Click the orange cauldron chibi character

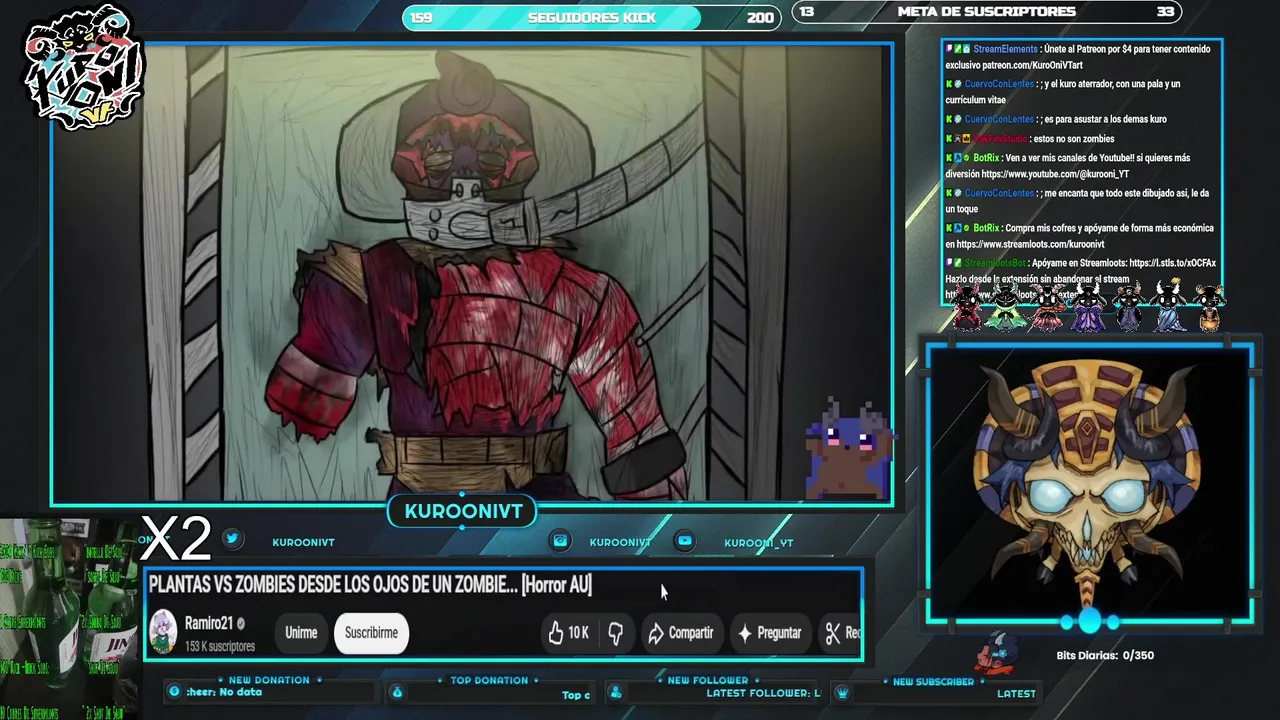1209,308
